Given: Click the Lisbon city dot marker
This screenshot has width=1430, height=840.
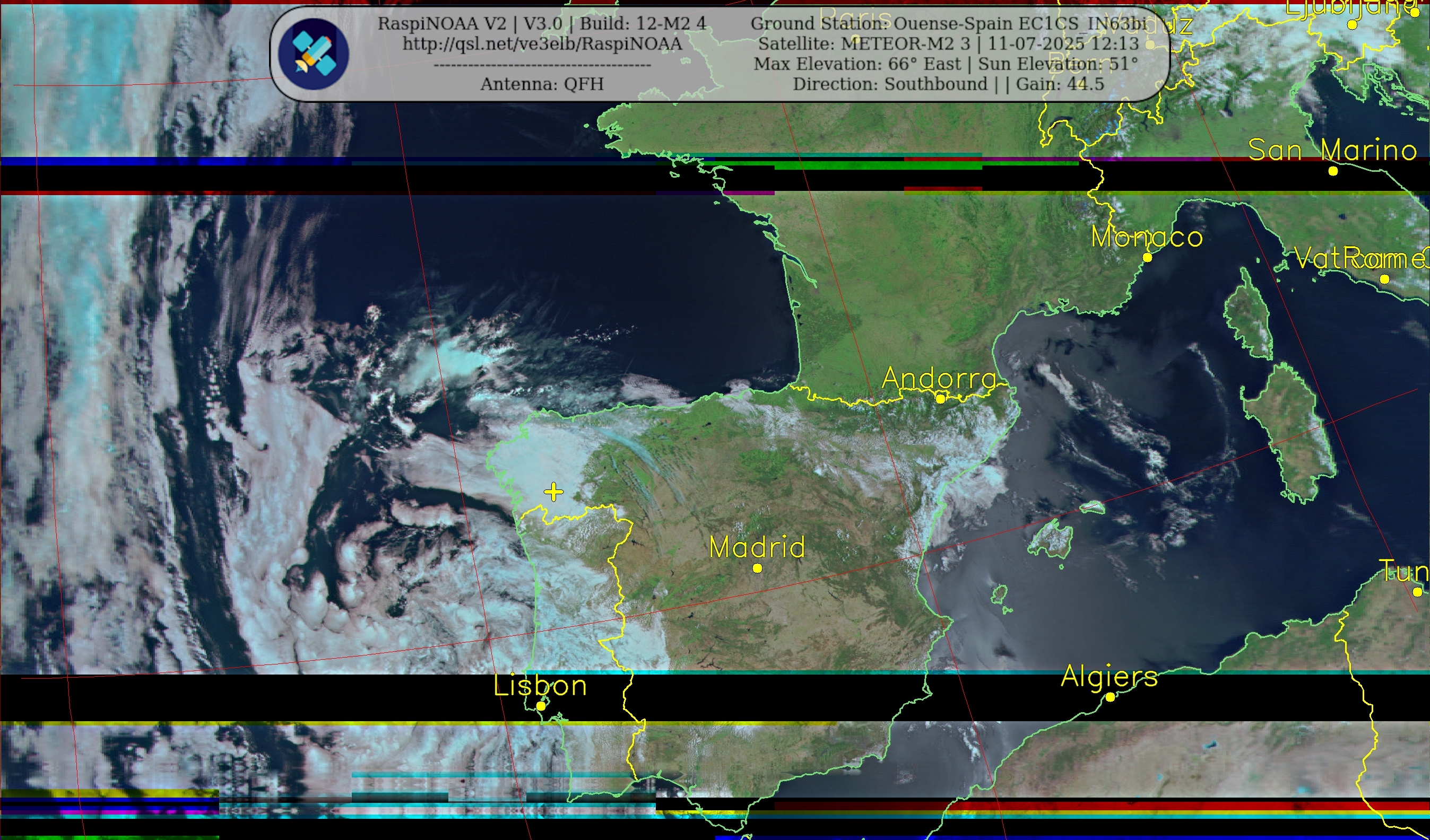Looking at the screenshot, I should 541,706.
